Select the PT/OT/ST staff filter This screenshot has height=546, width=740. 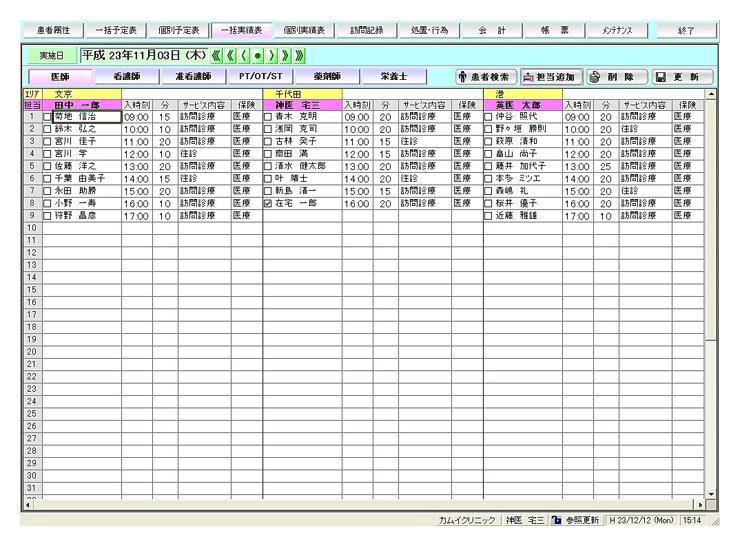[x=261, y=76]
